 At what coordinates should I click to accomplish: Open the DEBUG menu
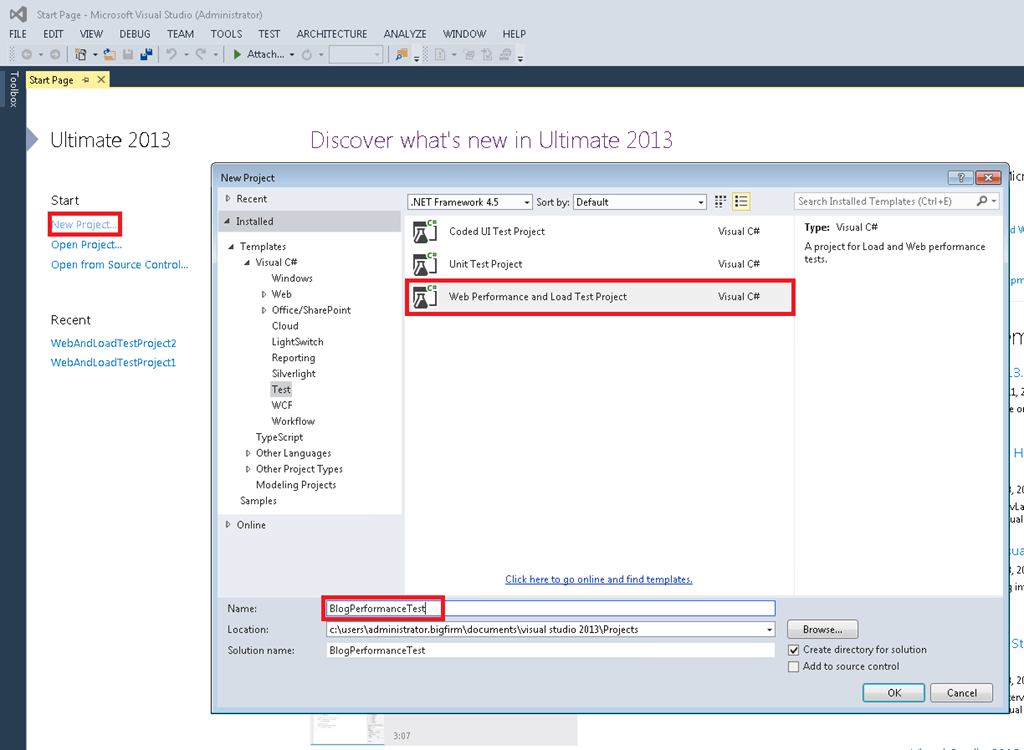[135, 34]
